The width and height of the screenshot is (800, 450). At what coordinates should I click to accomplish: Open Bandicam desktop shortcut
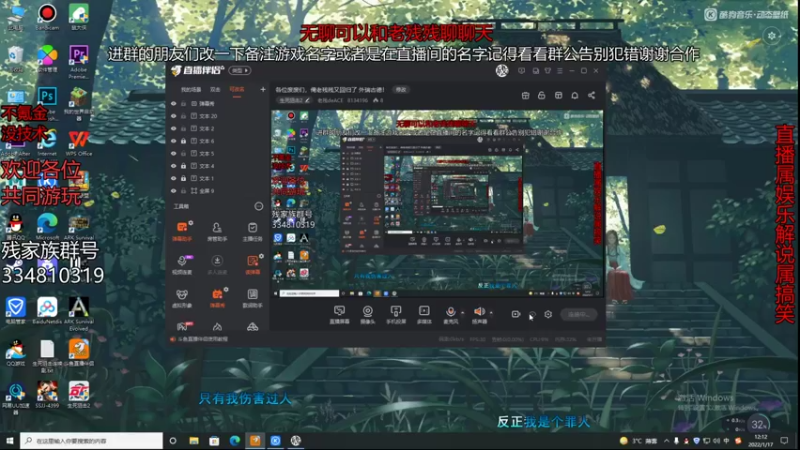47,16
